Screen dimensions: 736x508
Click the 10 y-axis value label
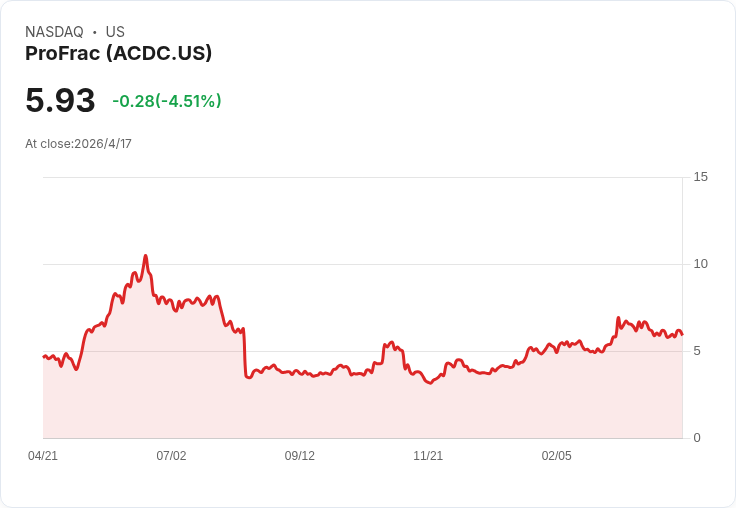pos(700,264)
